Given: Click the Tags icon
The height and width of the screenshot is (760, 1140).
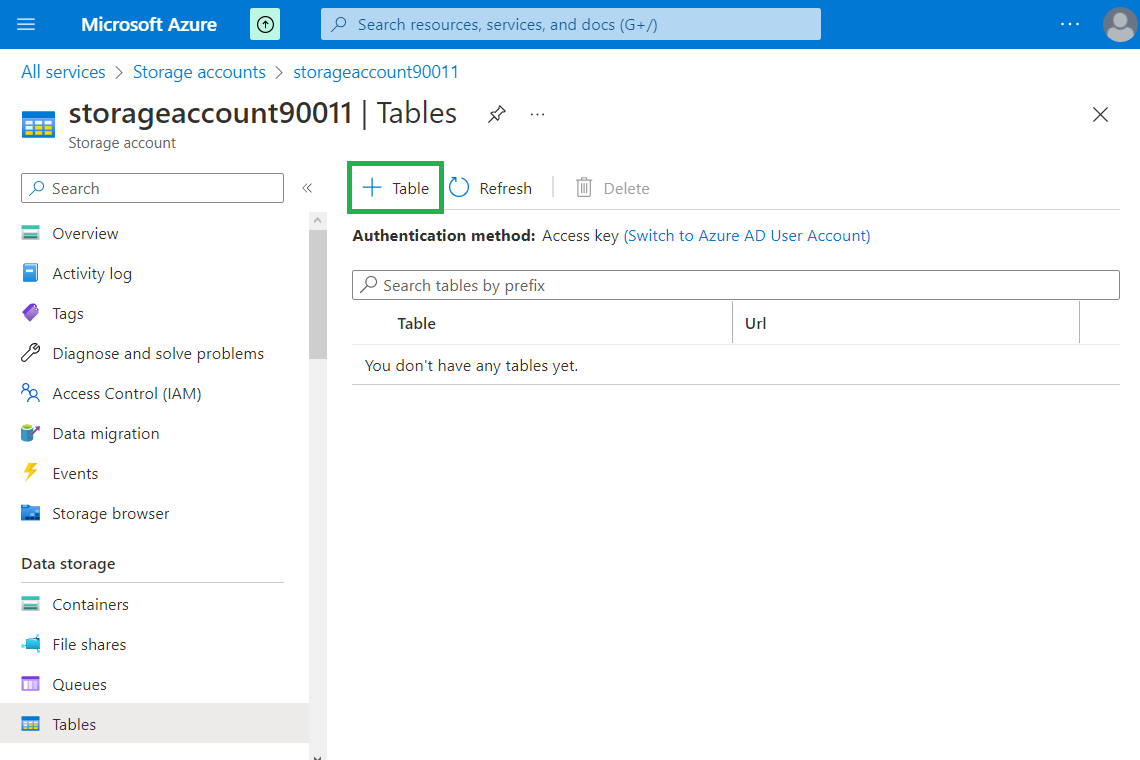Looking at the screenshot, I should point(31,313).
